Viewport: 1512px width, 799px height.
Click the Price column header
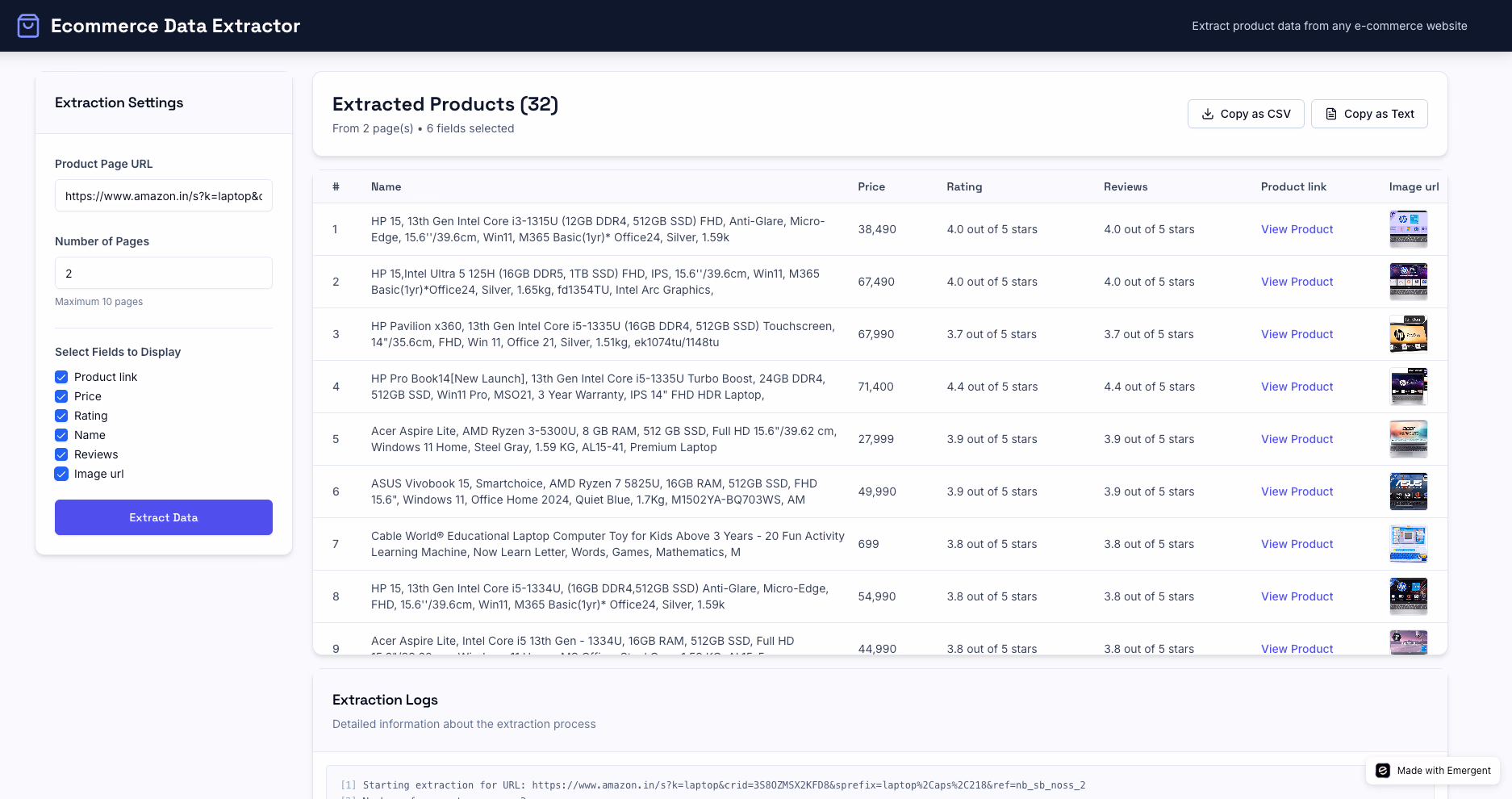(x=871, y=186)
